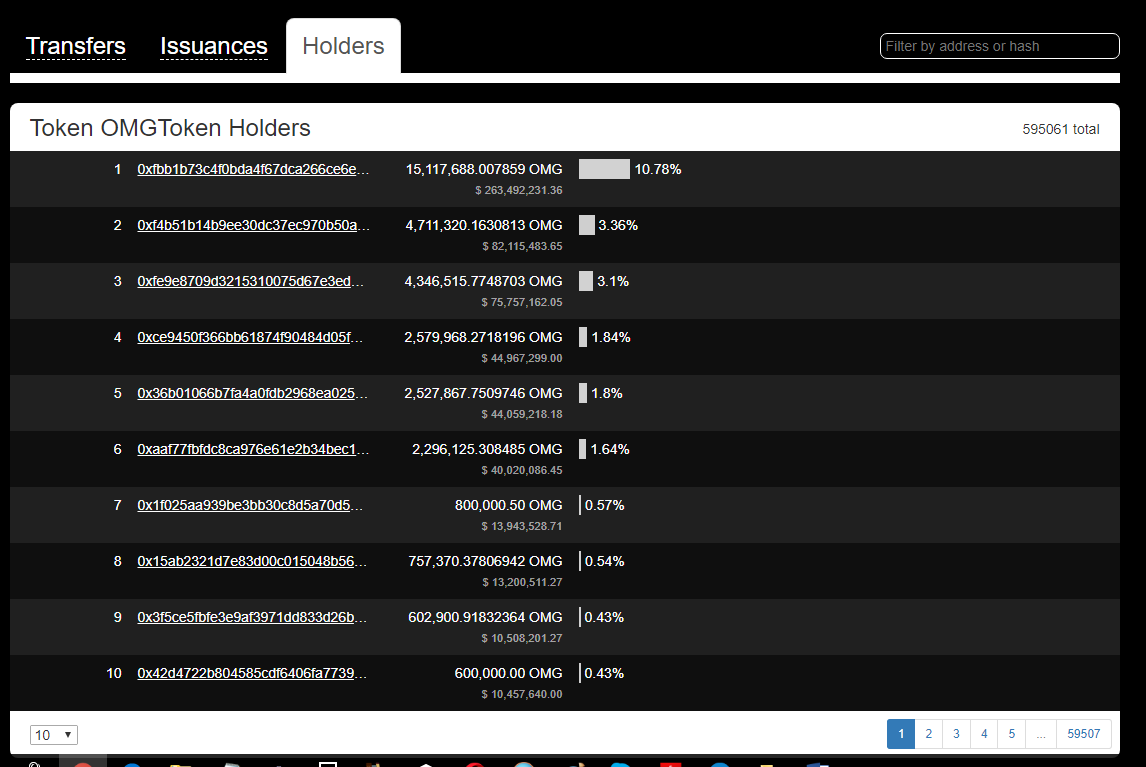
Task: Click the 3.36% share label
Action: click(618, 225)
